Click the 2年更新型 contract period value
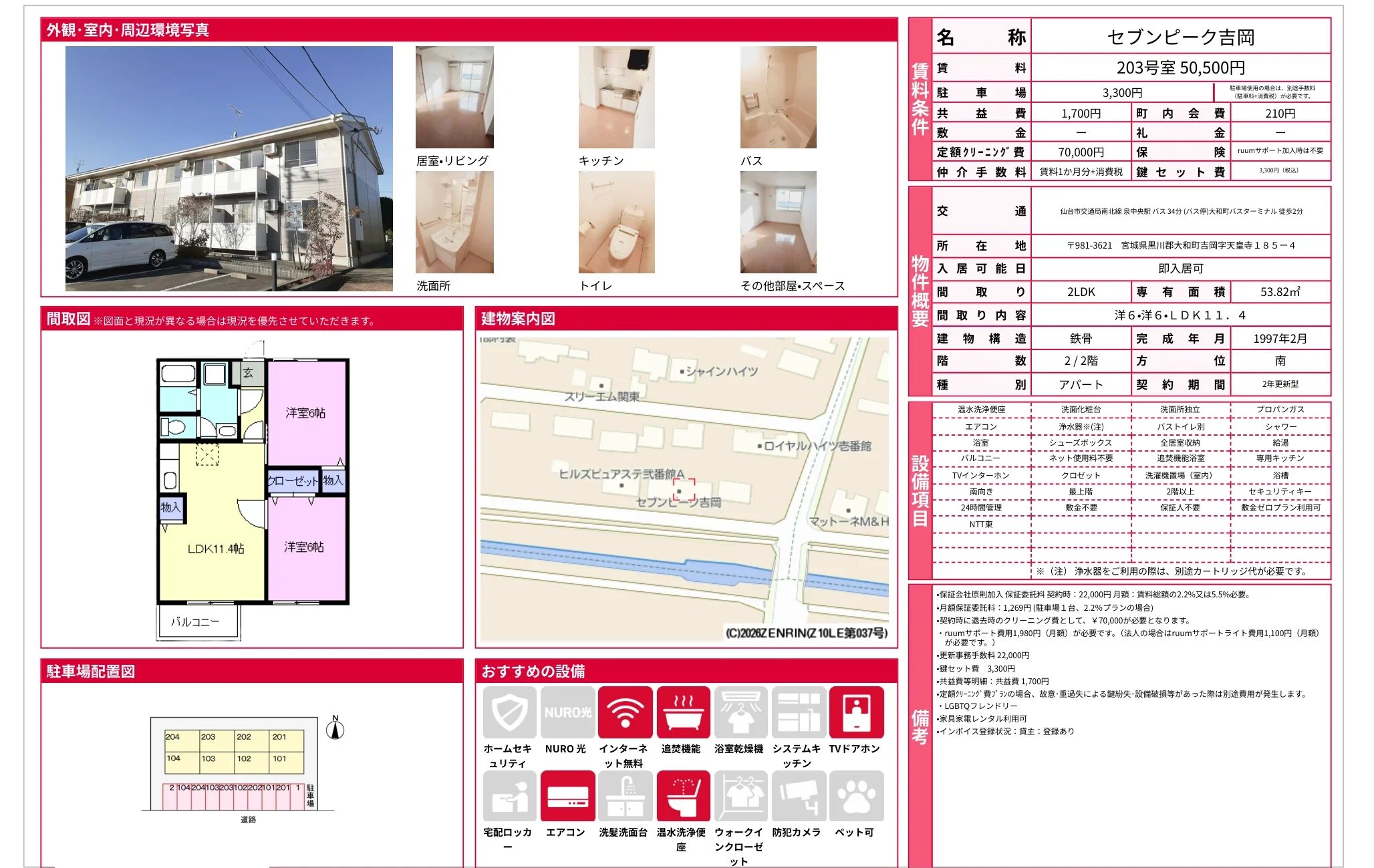This screenshot has width=1374, height=868. click(x=1280, y=384)
